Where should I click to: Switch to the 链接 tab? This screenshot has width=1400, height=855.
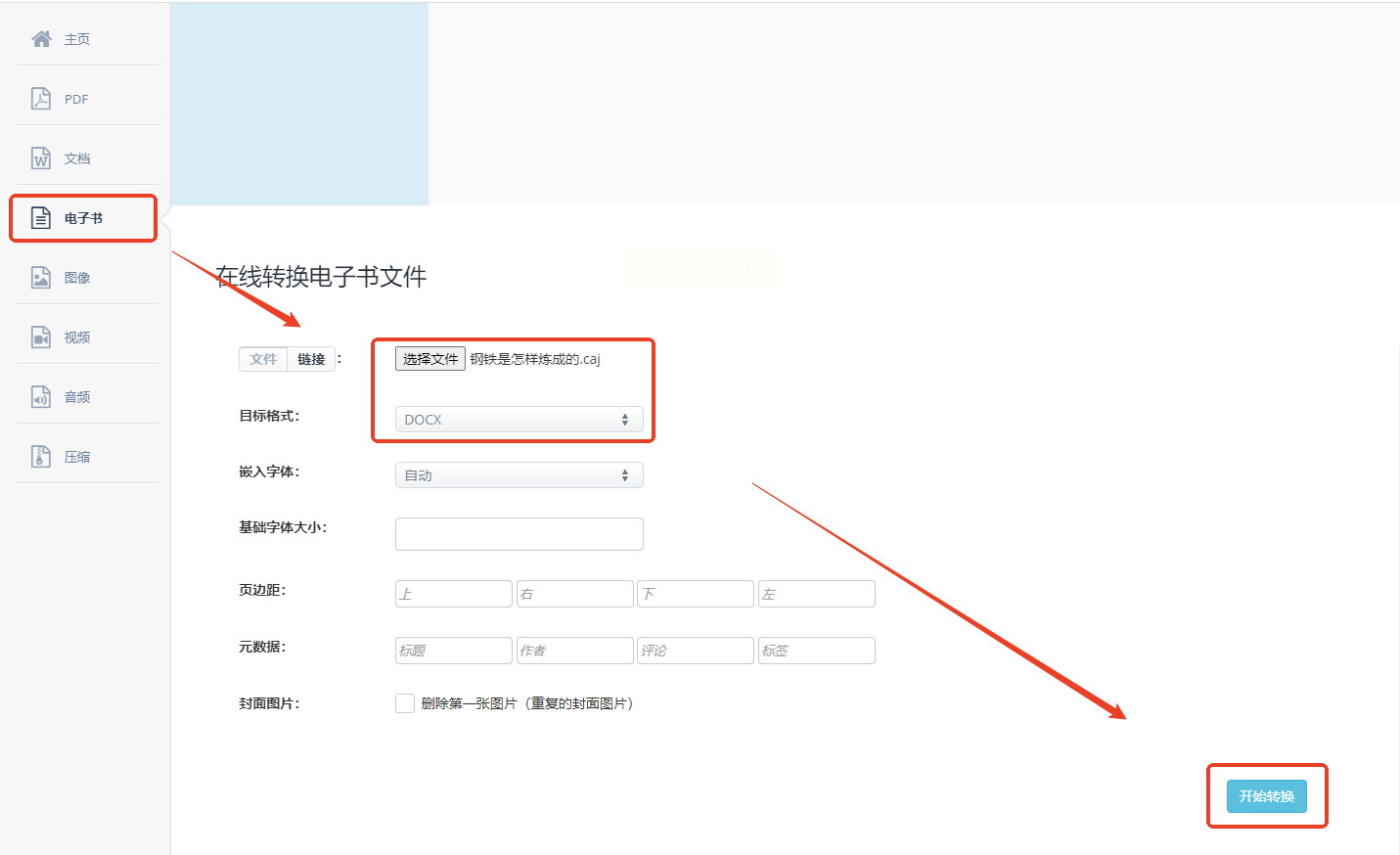[x=311, y=359]
